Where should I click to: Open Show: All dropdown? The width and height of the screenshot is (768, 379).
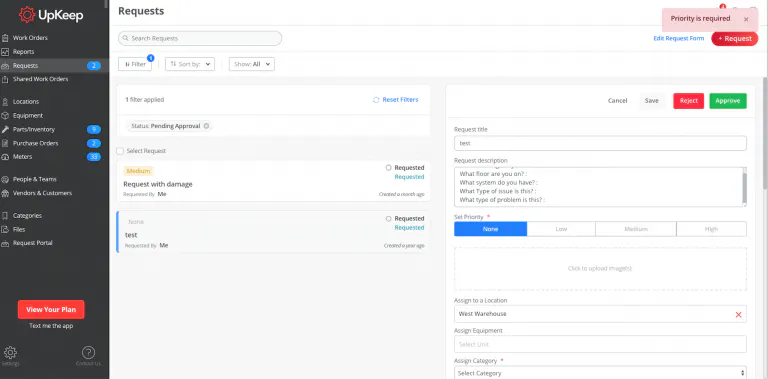(x=252, y=64)
